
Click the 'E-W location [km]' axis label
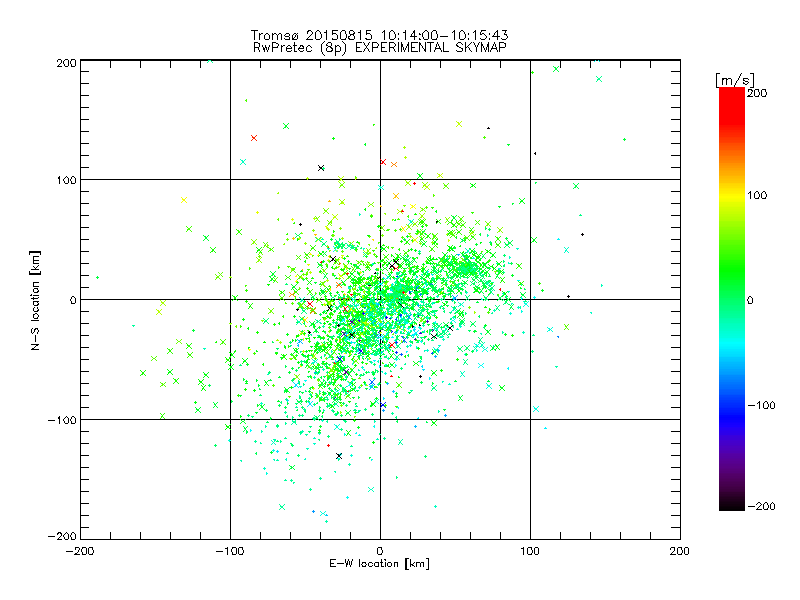(380, 563)
